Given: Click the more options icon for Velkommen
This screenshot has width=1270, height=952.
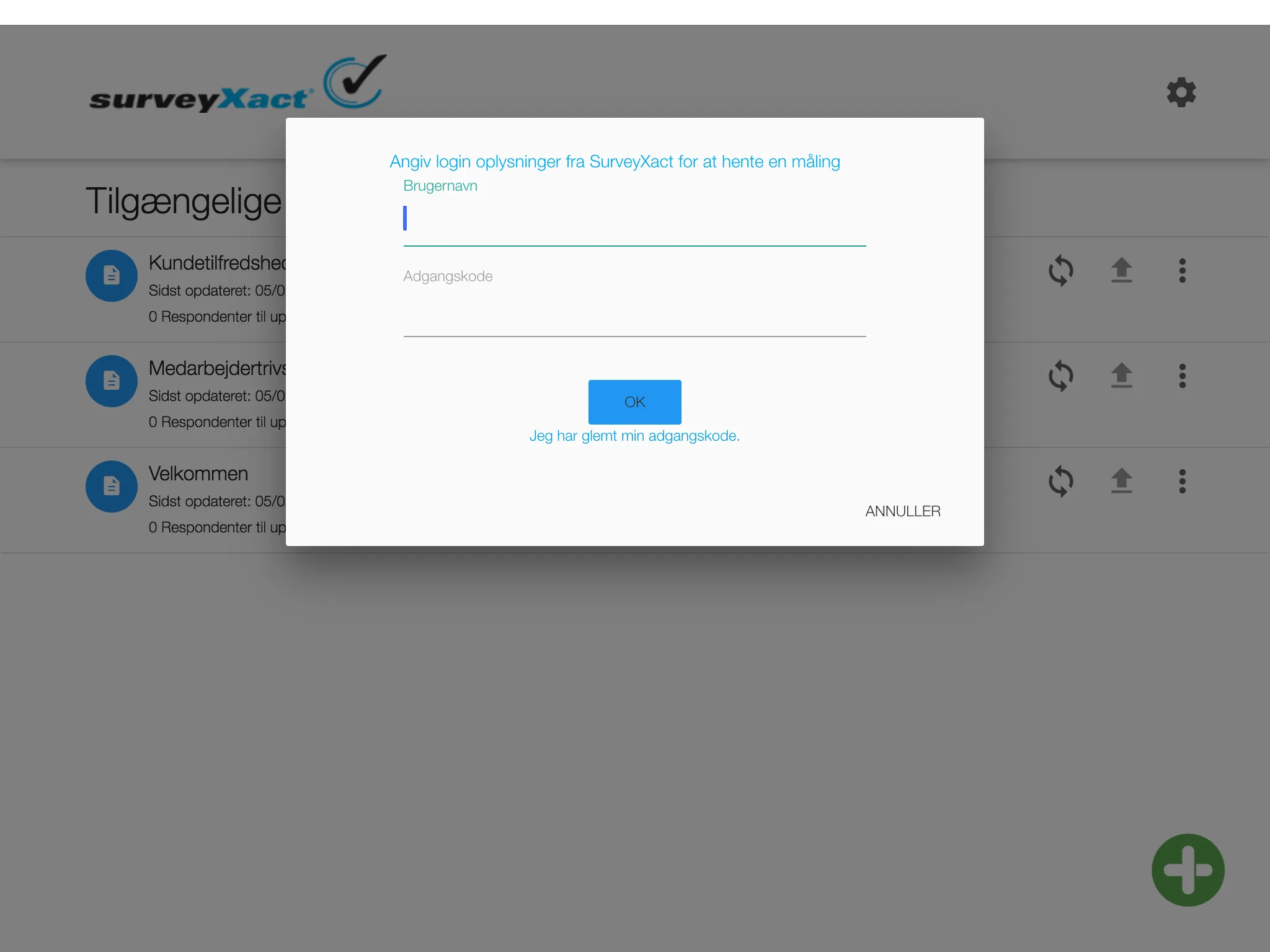Looking at the screenshot, I should (x=1183, y=482).
